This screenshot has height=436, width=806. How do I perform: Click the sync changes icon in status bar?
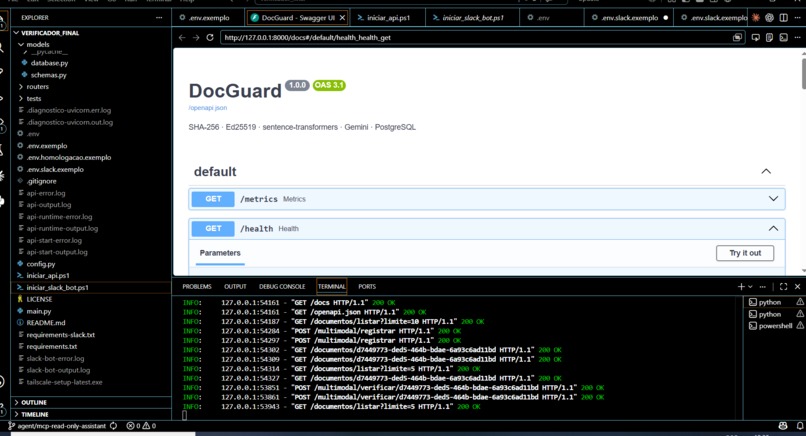pyautogui.click(x=114, y=426)
